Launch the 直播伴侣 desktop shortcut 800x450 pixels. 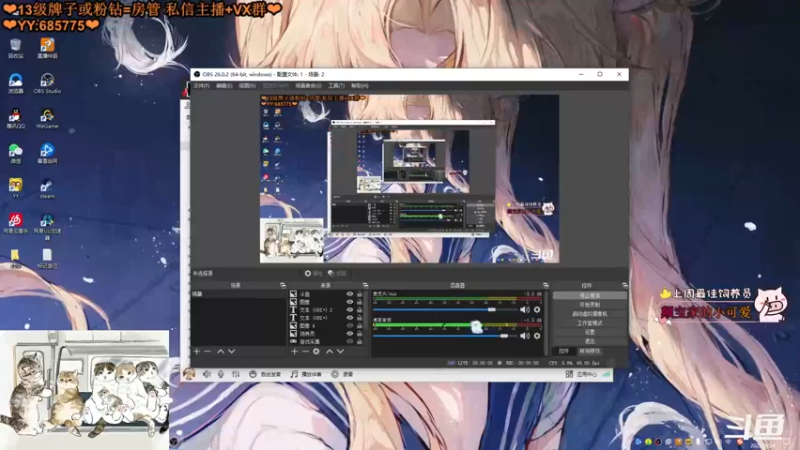(x=47, y=48)
